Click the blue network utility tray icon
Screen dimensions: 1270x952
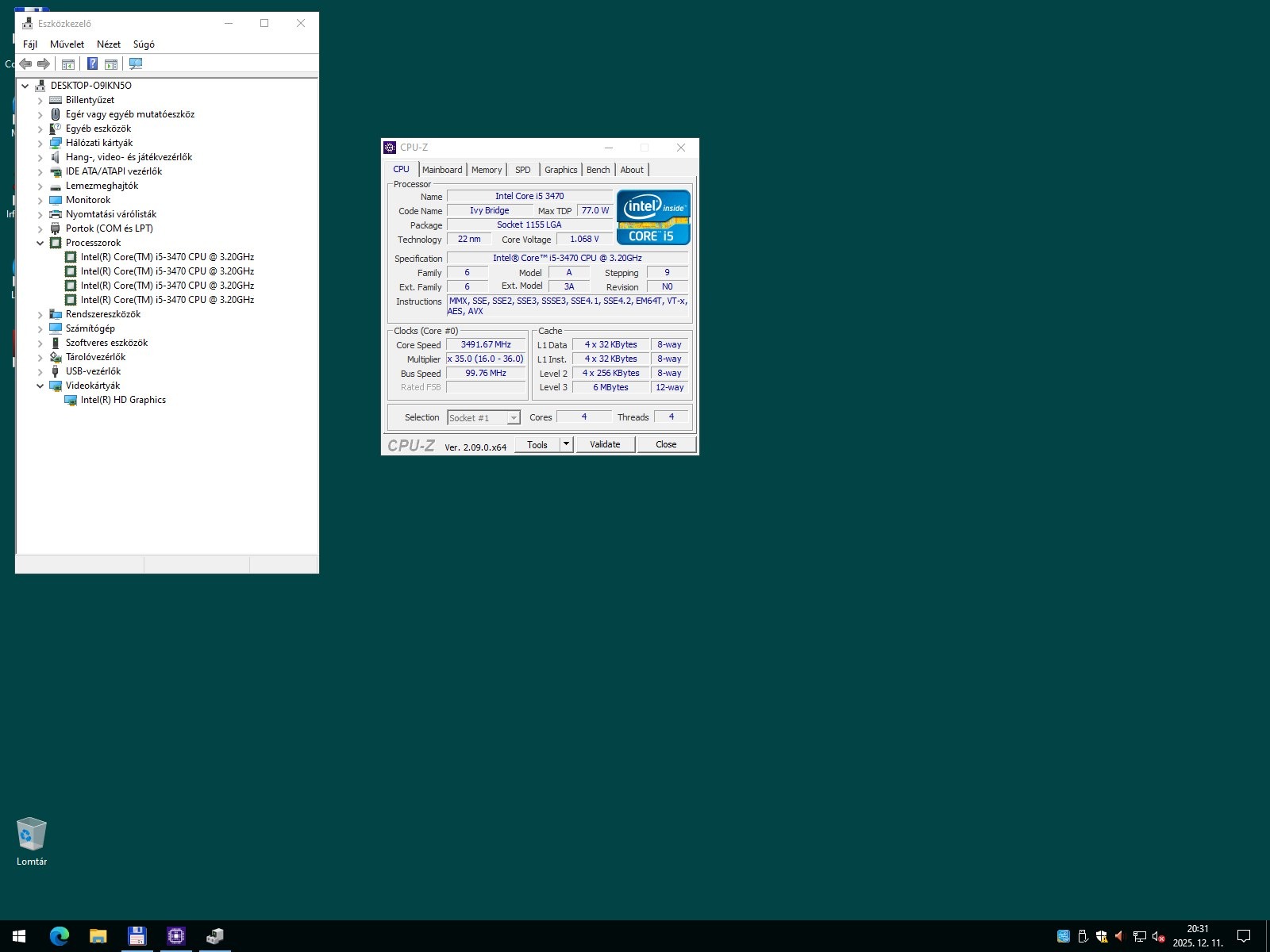click(1064, 936)
